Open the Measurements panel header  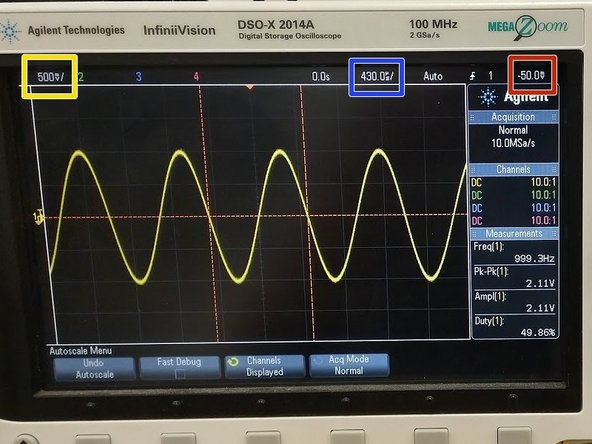[x=514, y=234]
